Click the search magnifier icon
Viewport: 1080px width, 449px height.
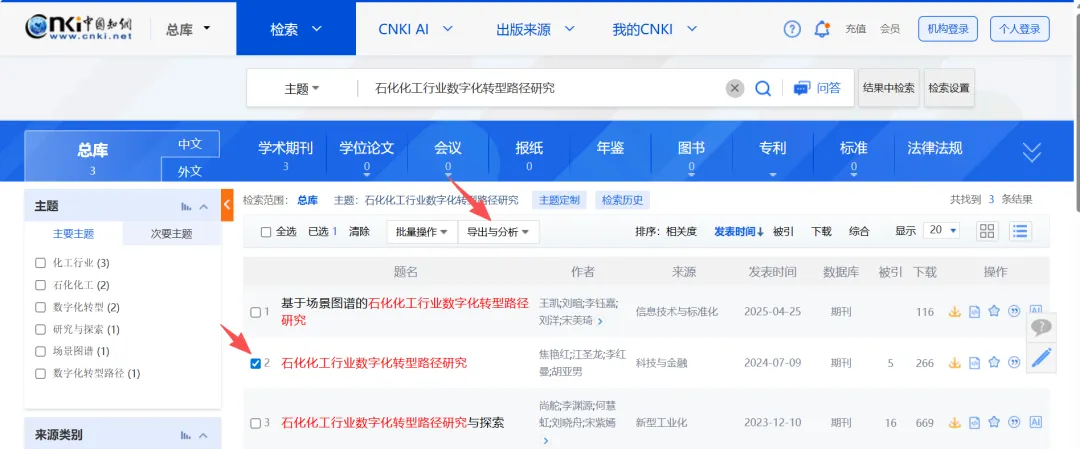click(x=762, y=88)
